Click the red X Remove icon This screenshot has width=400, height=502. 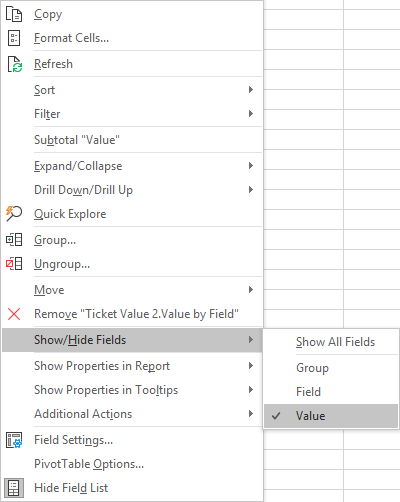(14, 314)
